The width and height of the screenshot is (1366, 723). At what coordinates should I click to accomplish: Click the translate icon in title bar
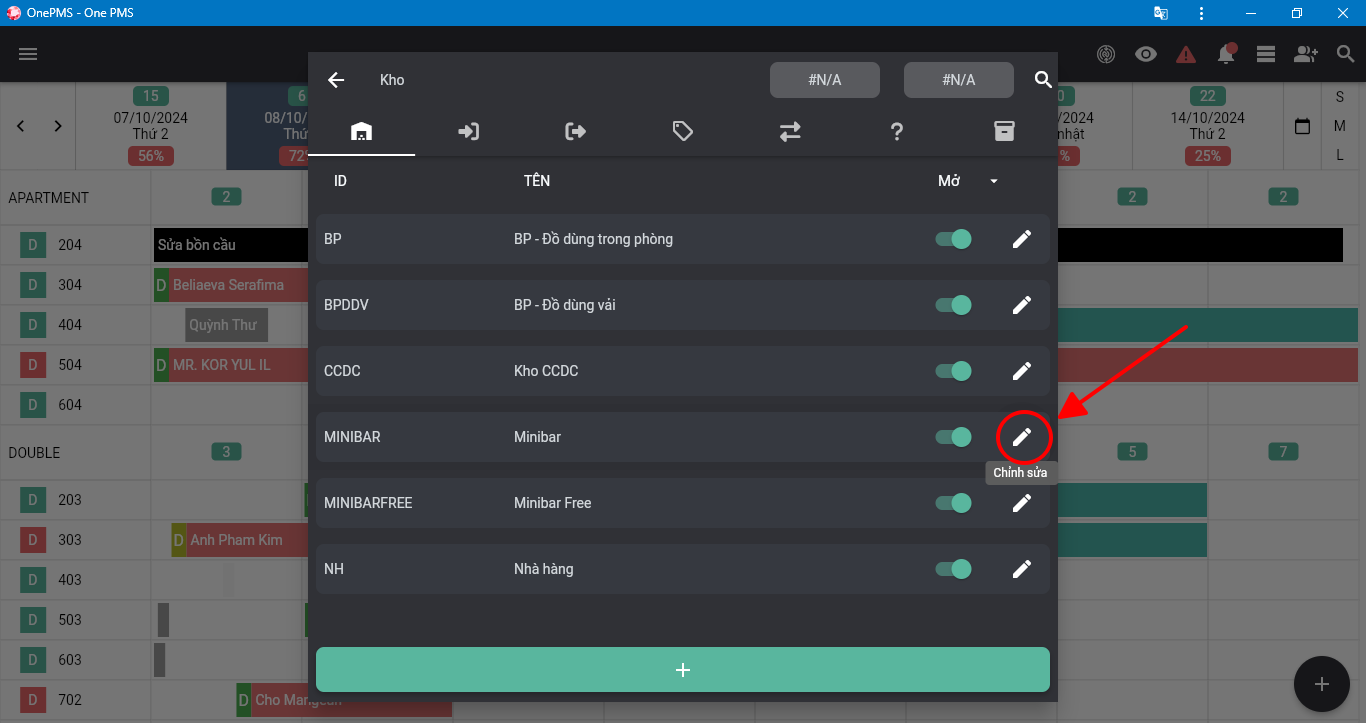pos(1160,13)
